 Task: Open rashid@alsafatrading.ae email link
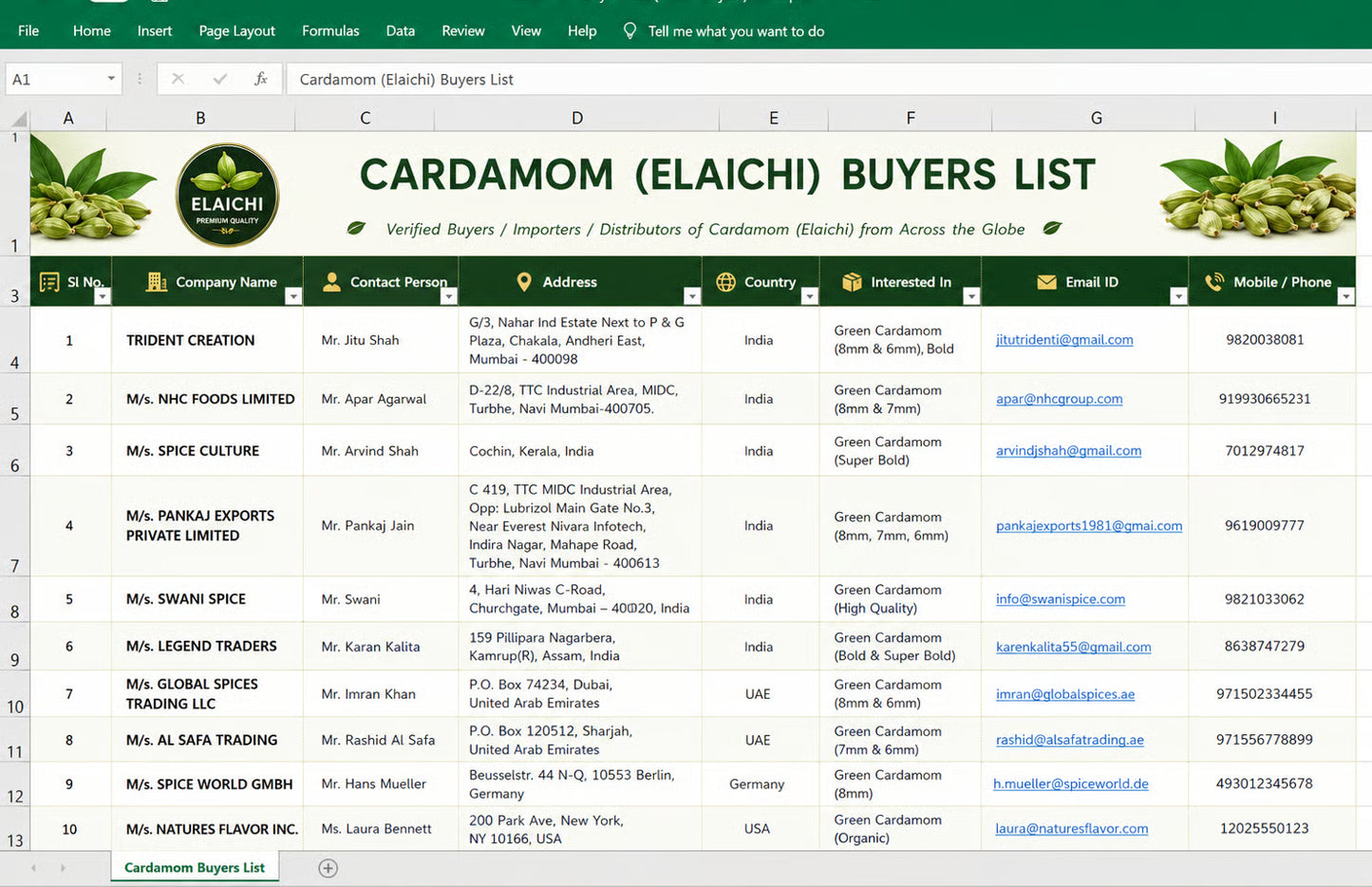click(1069, 740)
